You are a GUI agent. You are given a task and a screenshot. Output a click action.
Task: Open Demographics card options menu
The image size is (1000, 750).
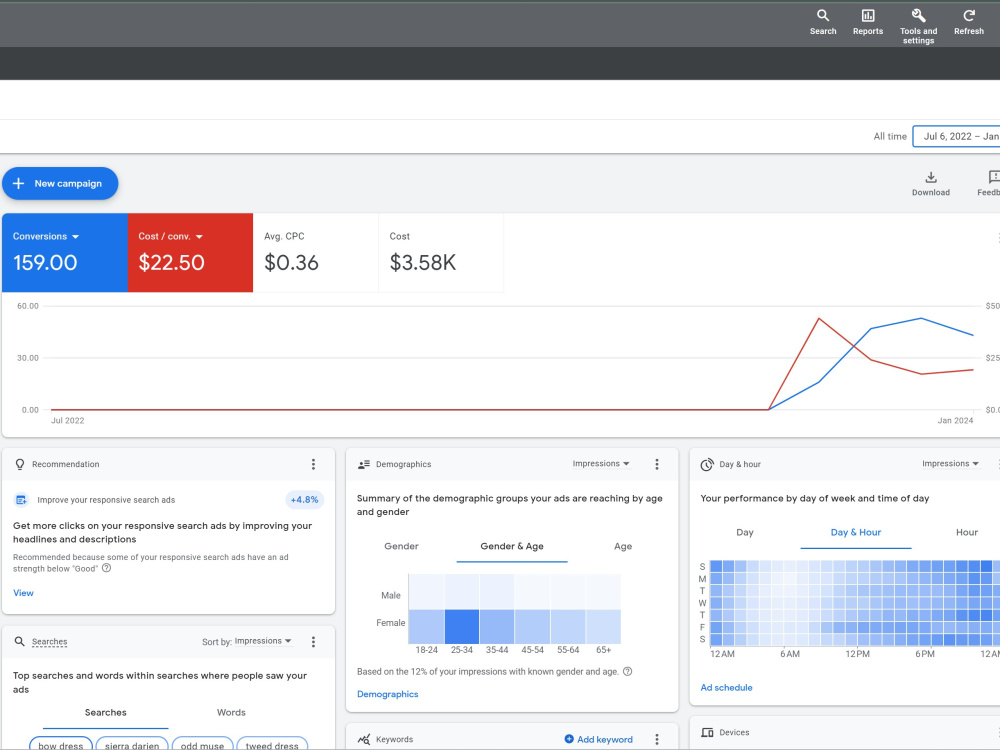coord(657,464)
